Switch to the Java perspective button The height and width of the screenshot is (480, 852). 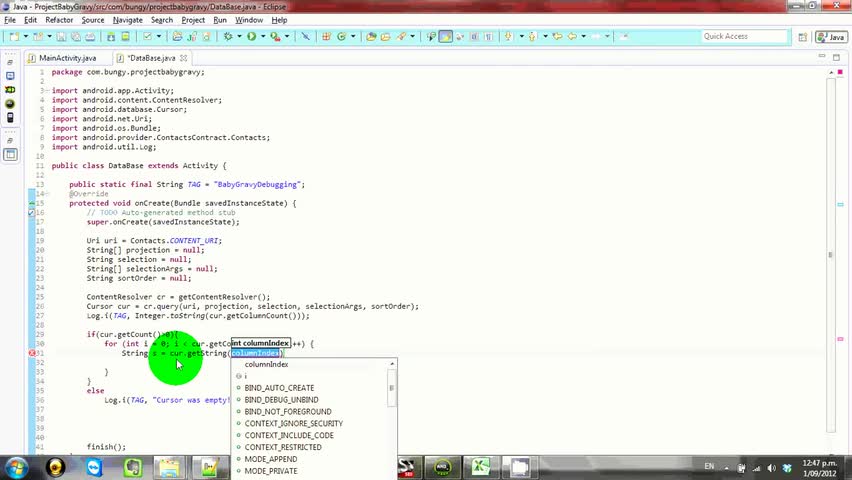pyautogui.click(x=831, y=37)
